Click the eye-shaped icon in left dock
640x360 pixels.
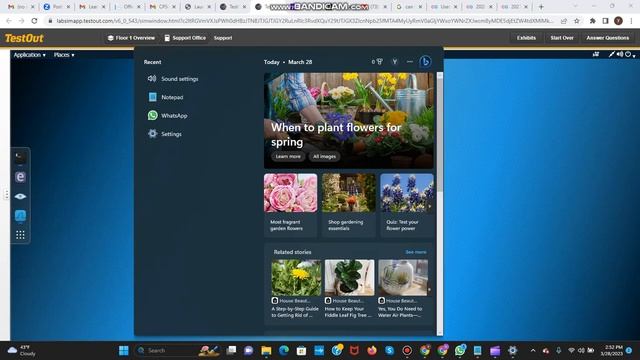[20, 196]
